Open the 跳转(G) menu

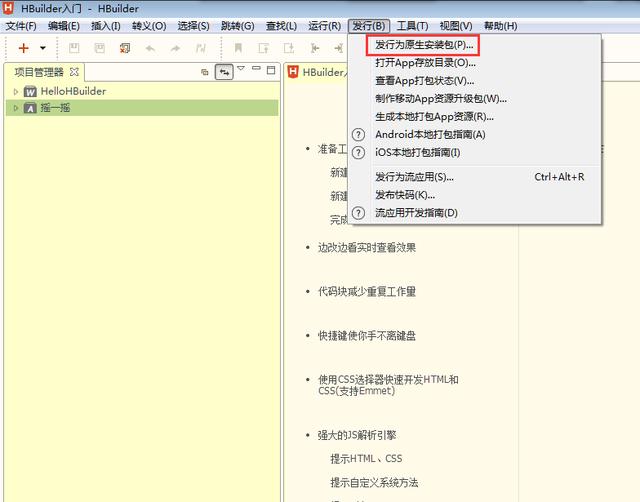(x=238, y=26)
